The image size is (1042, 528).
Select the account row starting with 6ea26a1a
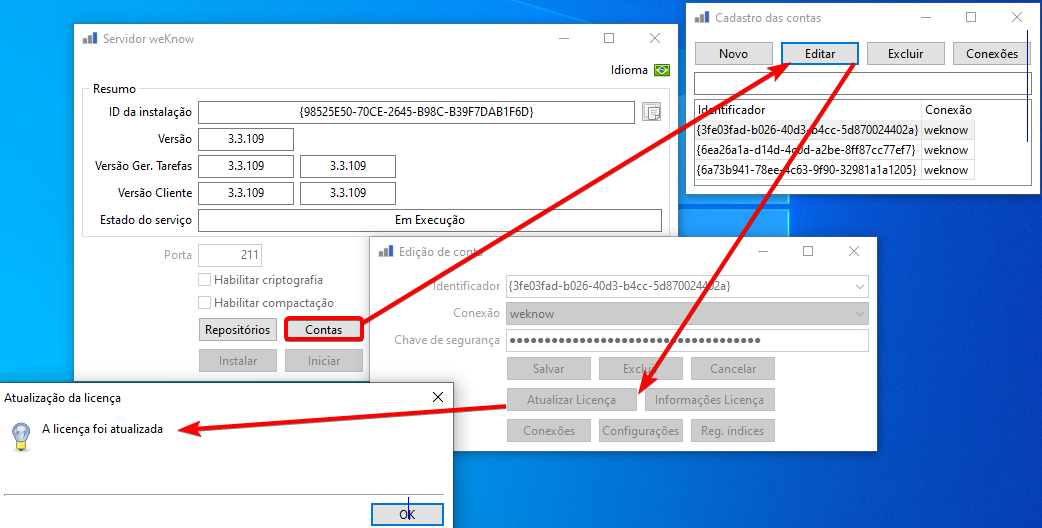pos(835,150)
